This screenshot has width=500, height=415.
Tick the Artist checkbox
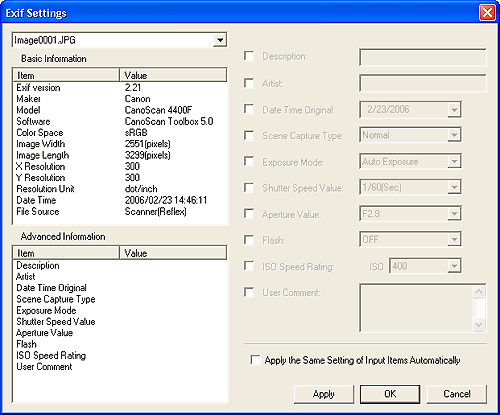click(x=249, y=83)
